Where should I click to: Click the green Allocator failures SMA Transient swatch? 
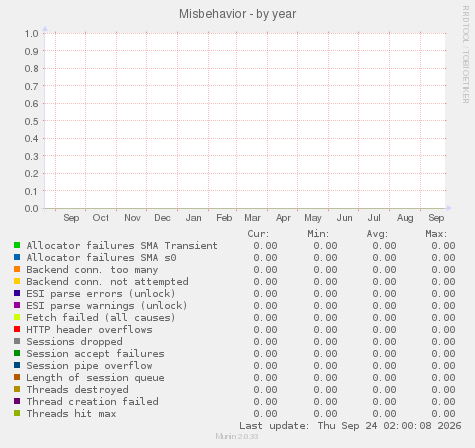point(17,245)
